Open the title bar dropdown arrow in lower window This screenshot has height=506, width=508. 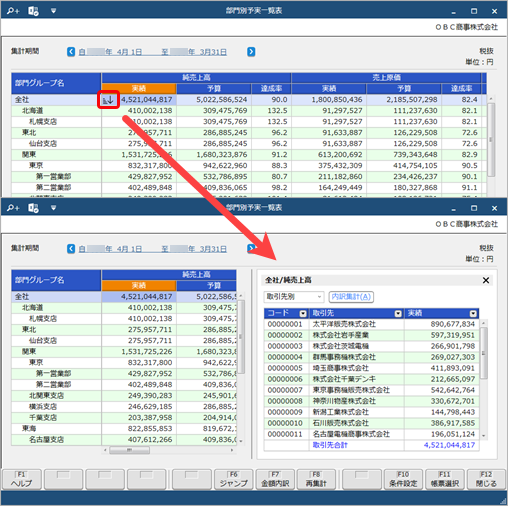(x=53, y=208)
